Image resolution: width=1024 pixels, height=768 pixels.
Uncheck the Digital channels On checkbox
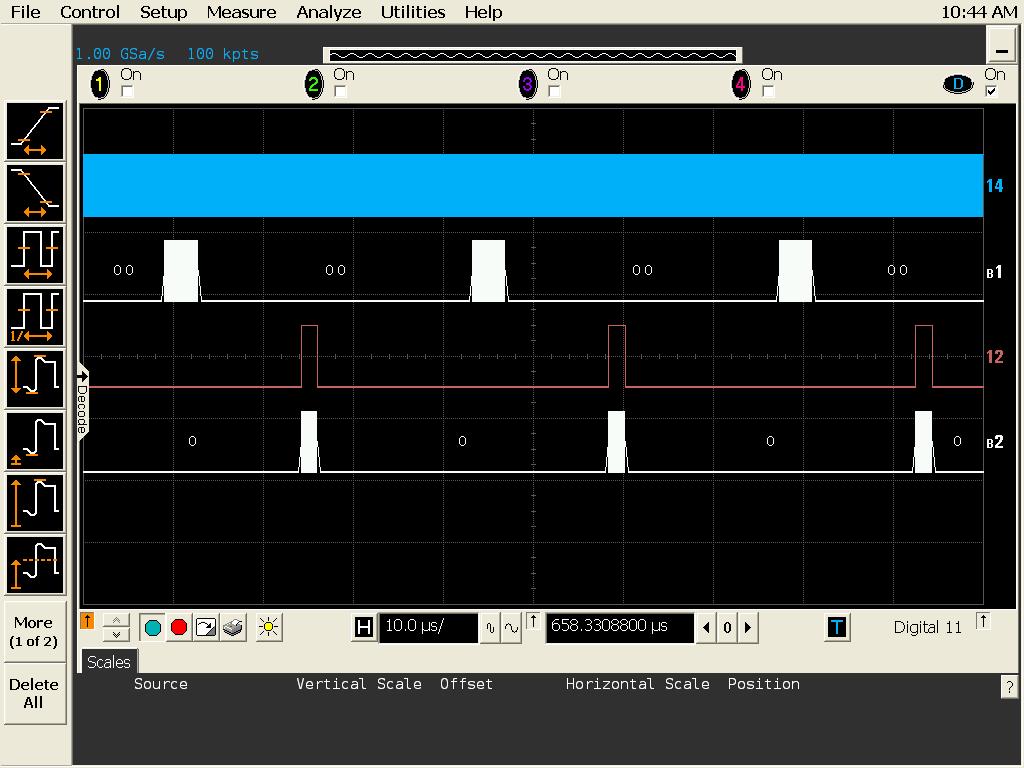click(991, 92)
